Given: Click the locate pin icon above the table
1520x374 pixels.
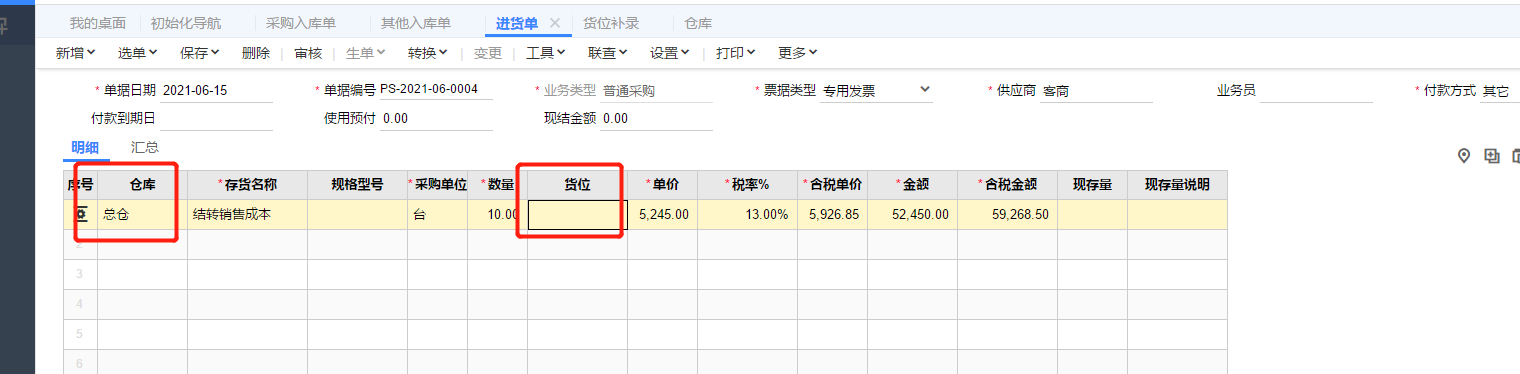Looking at the screenshot, I should coord(1464,155).
